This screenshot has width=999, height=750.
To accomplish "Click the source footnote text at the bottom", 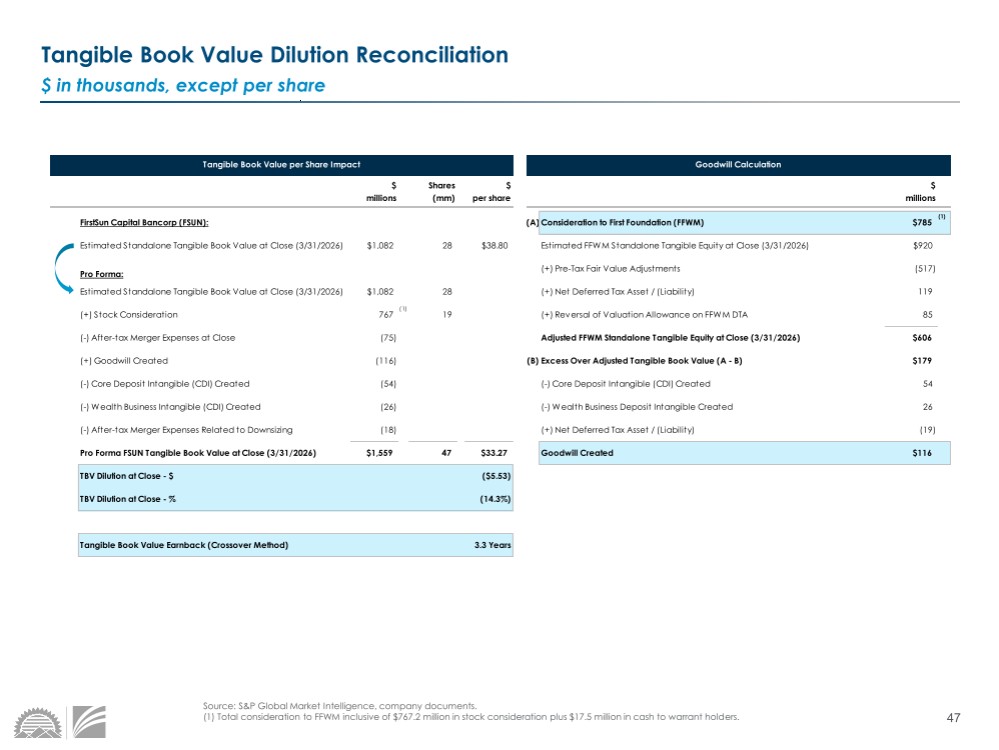I will (470, 711).
